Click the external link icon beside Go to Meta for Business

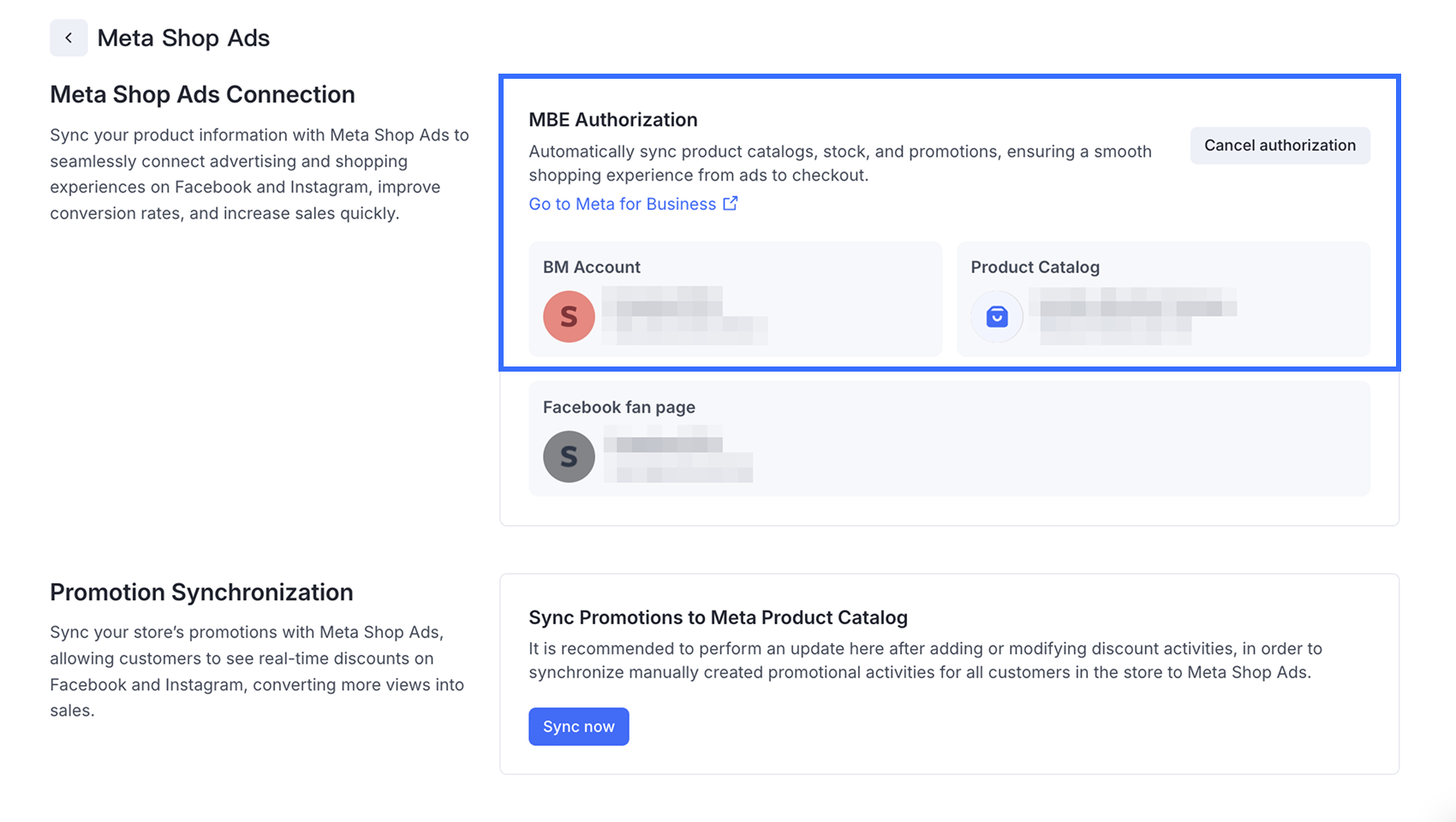731,204
